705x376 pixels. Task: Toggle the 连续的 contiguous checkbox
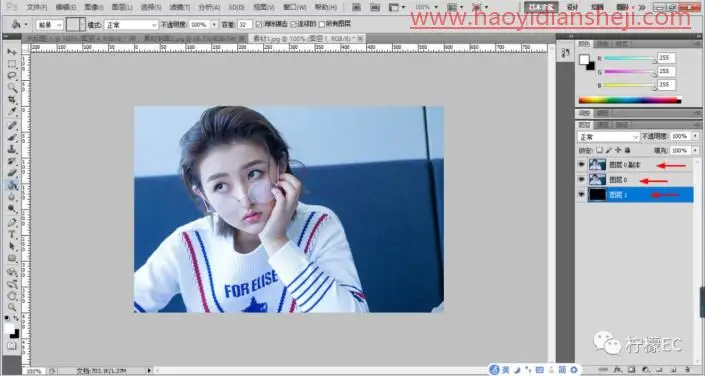[293, 24]
